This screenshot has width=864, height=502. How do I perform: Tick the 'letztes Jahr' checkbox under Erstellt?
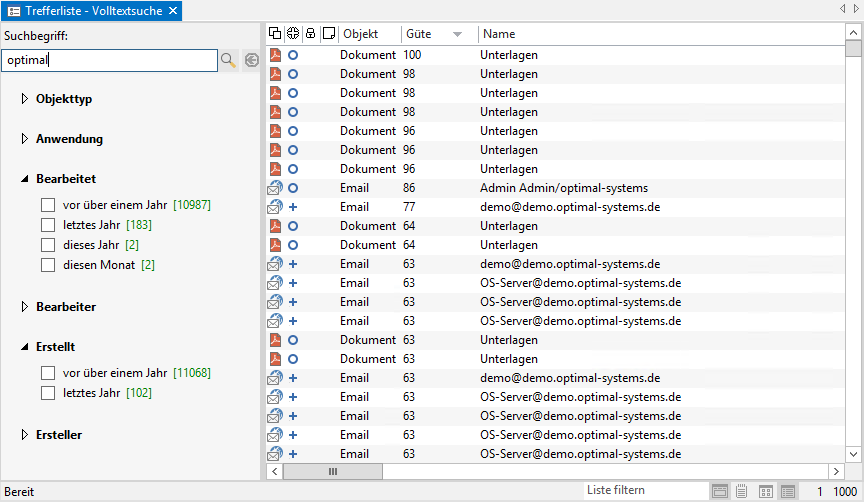point(48,393)
